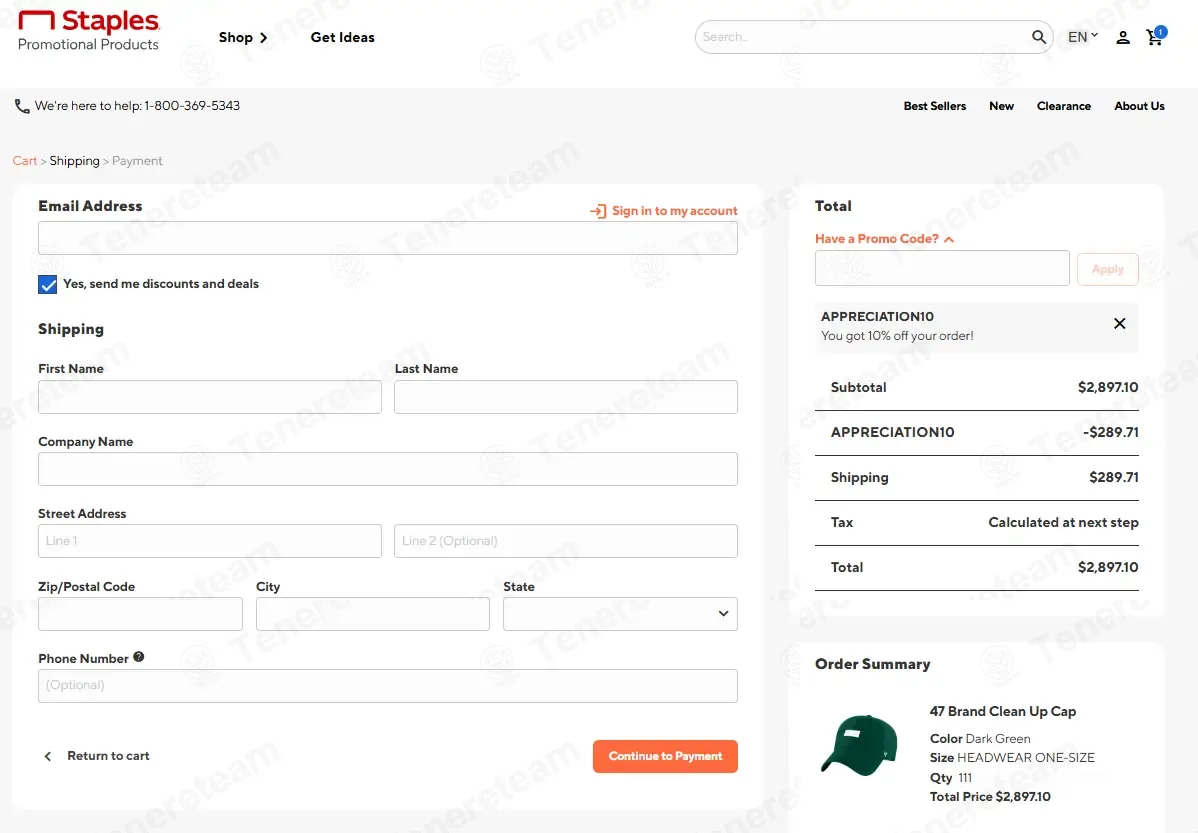The height and width of the screenshot is (833, 1198).
Task: Click the Street Address Line 1 field
Action: pos(209,540)
